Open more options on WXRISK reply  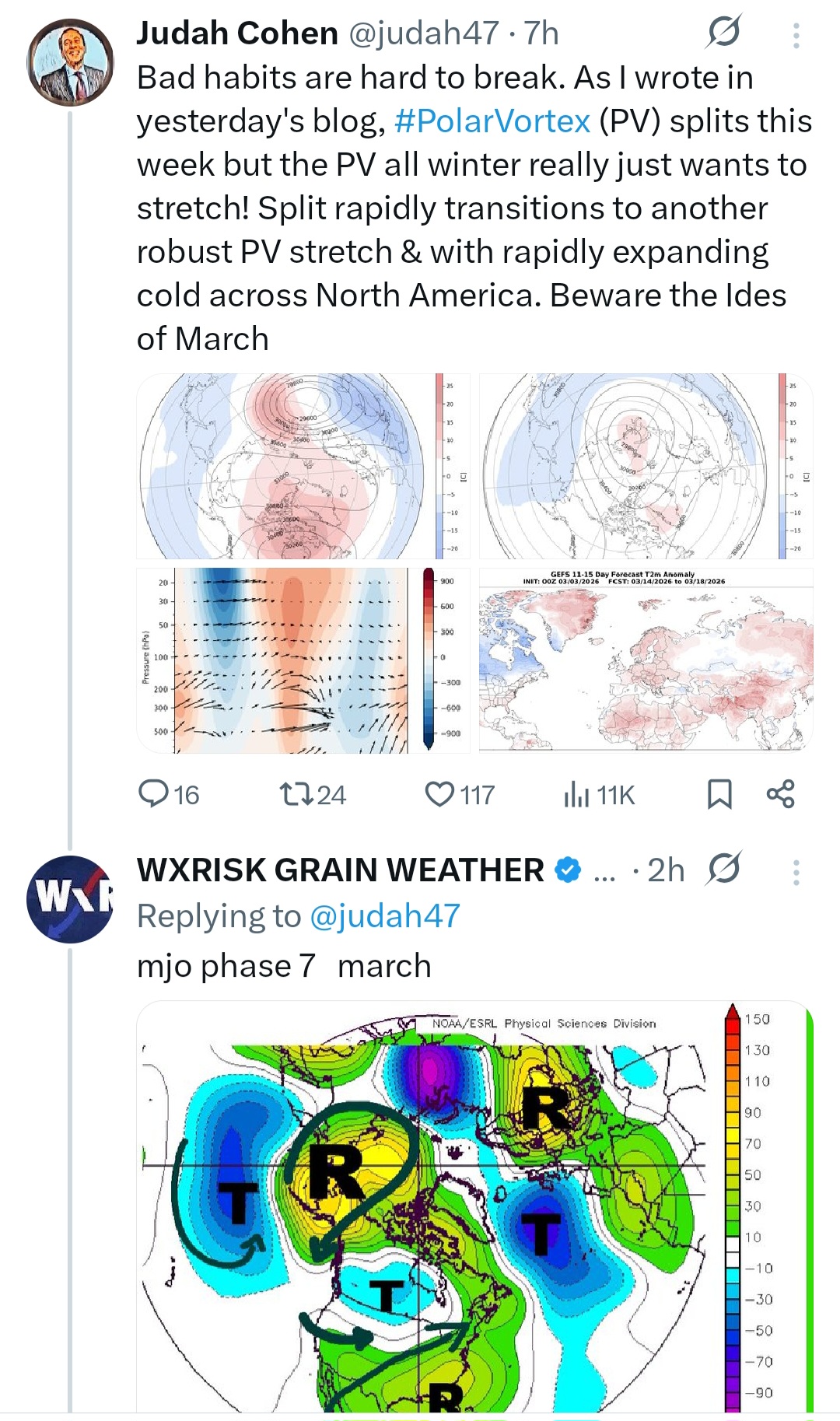point(796,872)
